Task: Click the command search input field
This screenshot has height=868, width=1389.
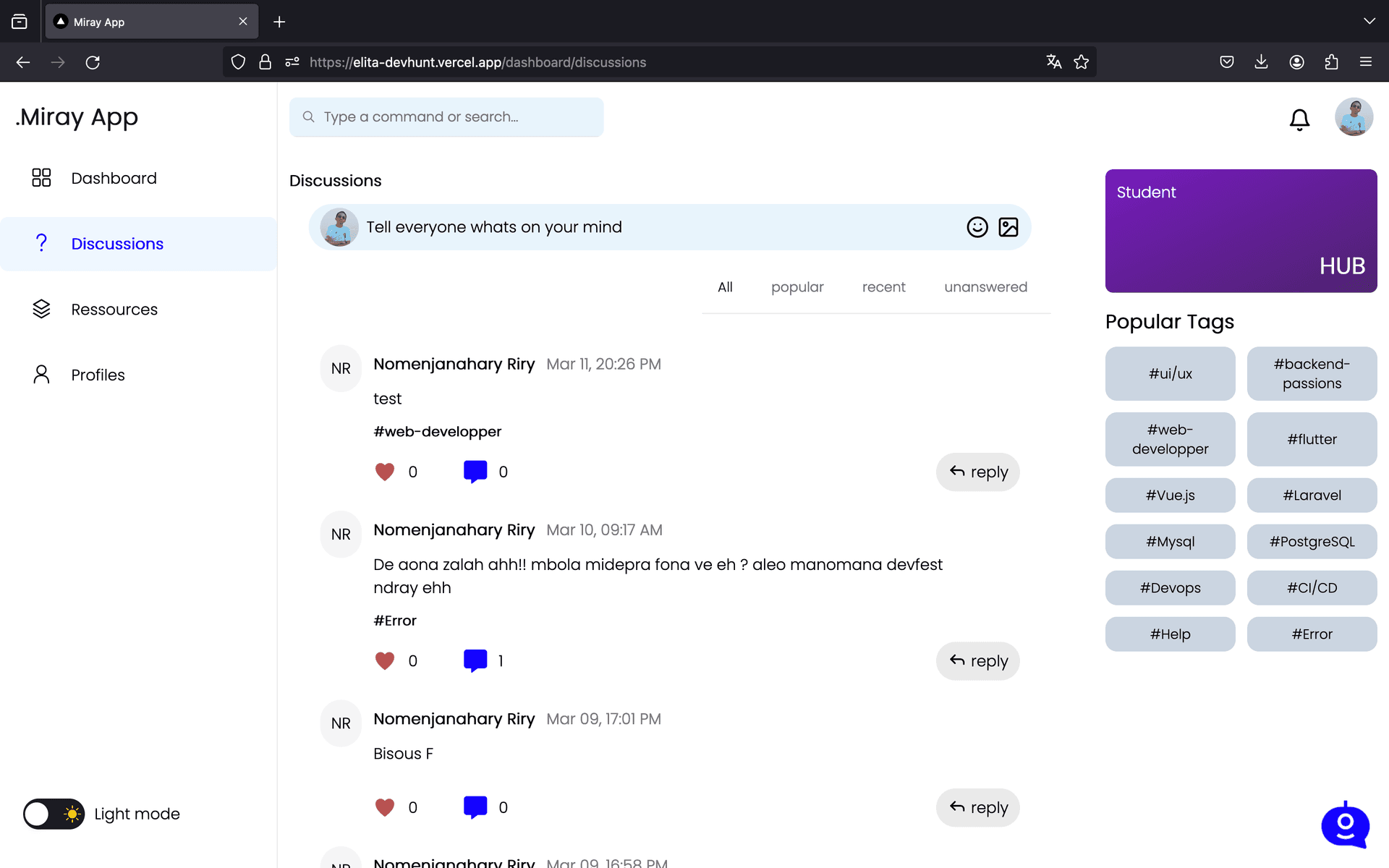Action: click(446, 116)
